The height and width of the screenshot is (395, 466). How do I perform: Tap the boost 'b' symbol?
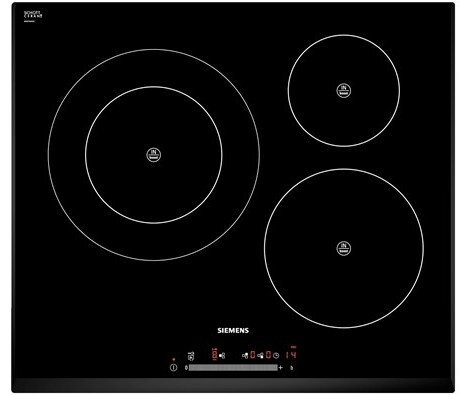tap(292, 368)
